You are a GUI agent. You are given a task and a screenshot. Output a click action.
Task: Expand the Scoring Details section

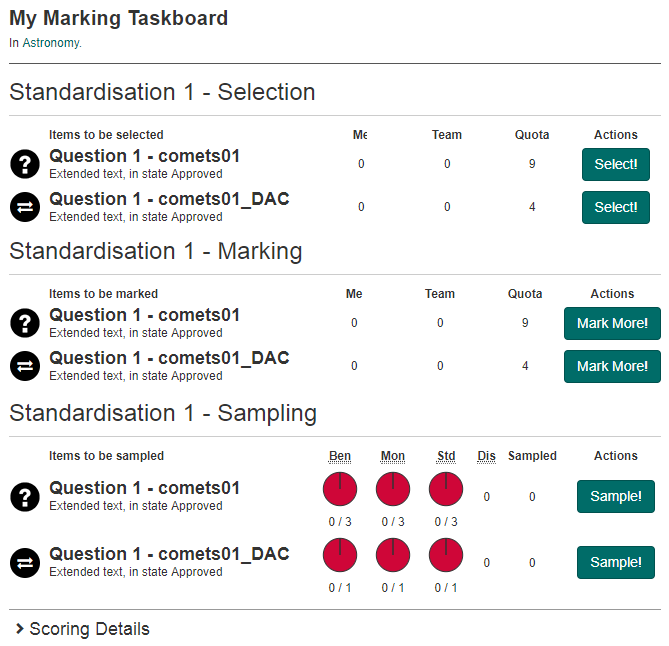pos(83,629)
